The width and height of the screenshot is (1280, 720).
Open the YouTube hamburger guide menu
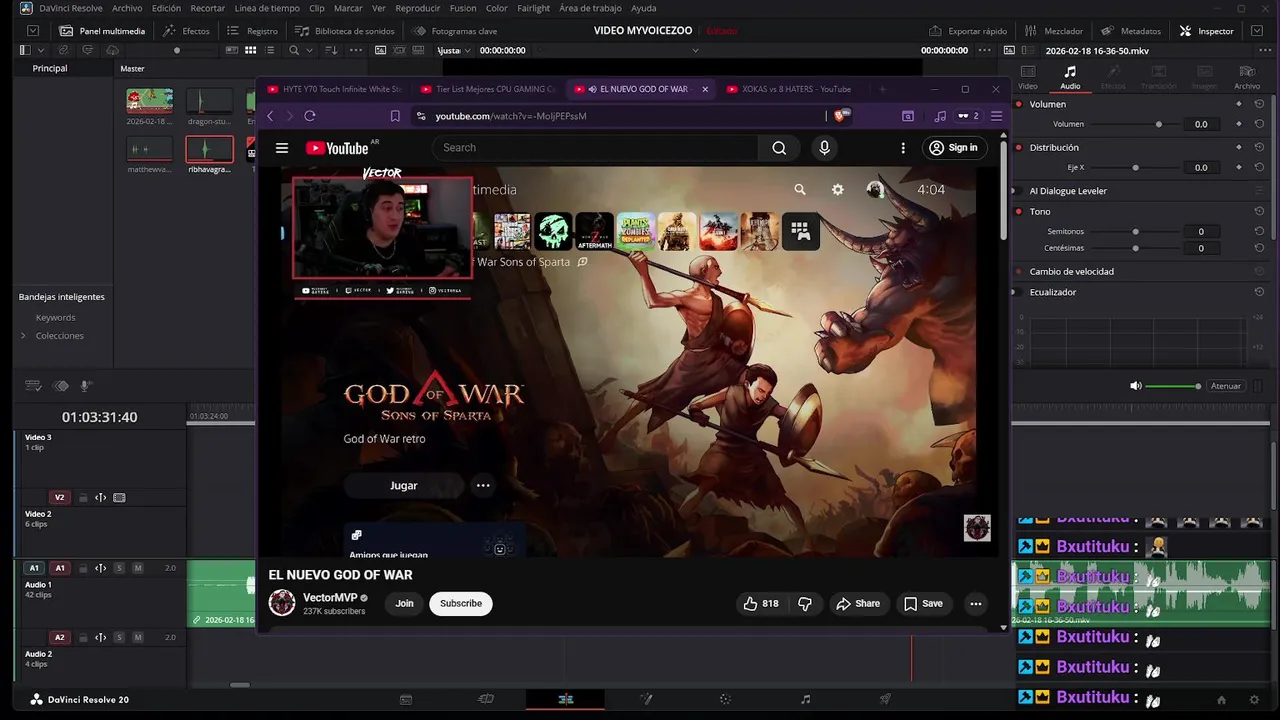[x=282, y=147]
